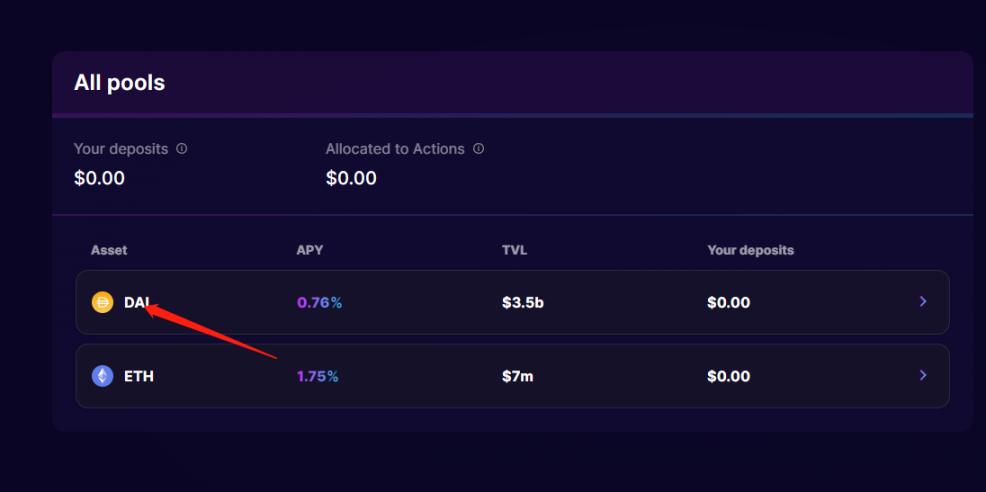The height and width of the screenshot is (492, 986).
Task: Click the DAI coin icon
Action: [x=102, y=302]
